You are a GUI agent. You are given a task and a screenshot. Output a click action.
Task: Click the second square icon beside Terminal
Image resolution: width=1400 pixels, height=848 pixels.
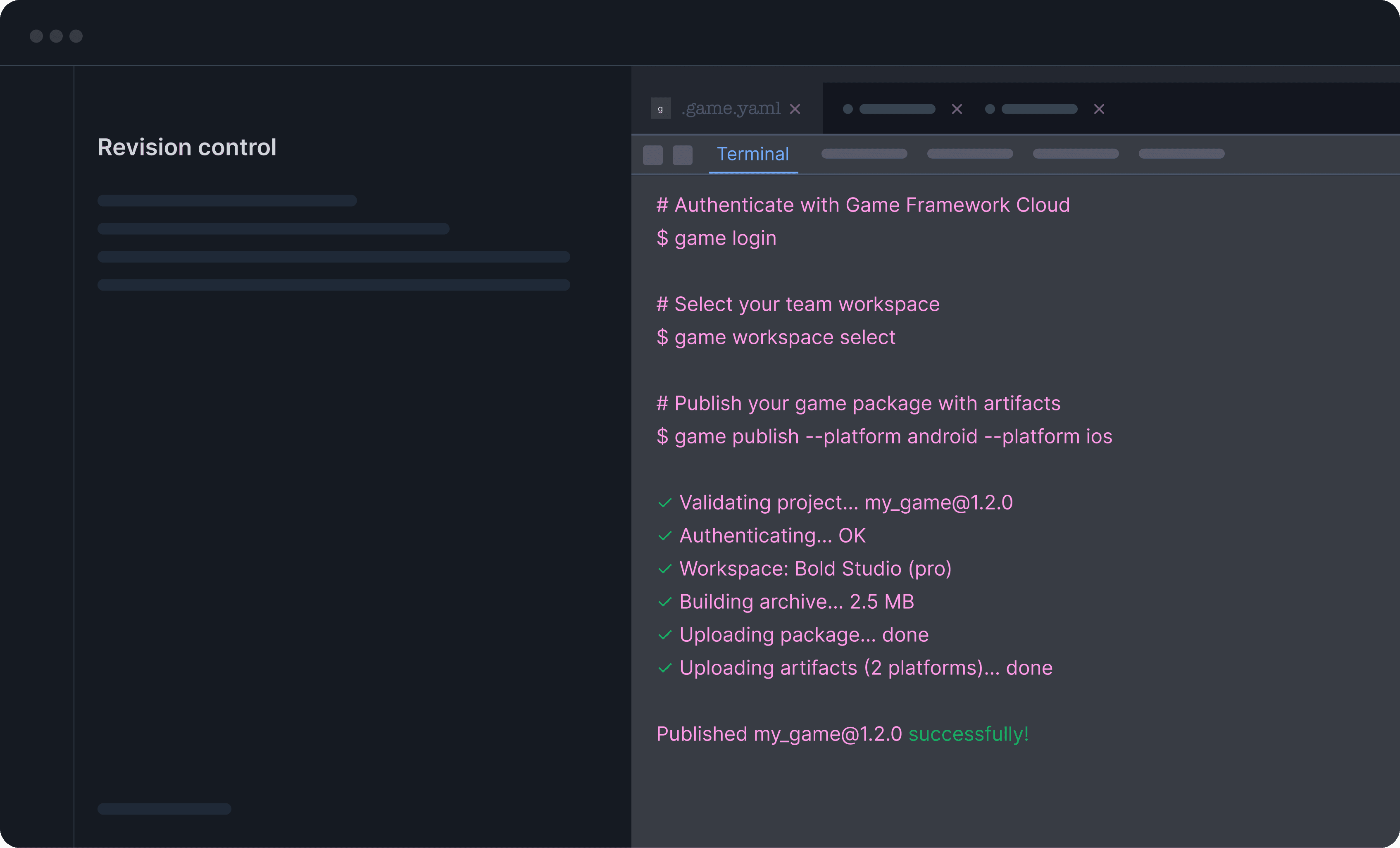pyautogui.click(x=682, y=155)
